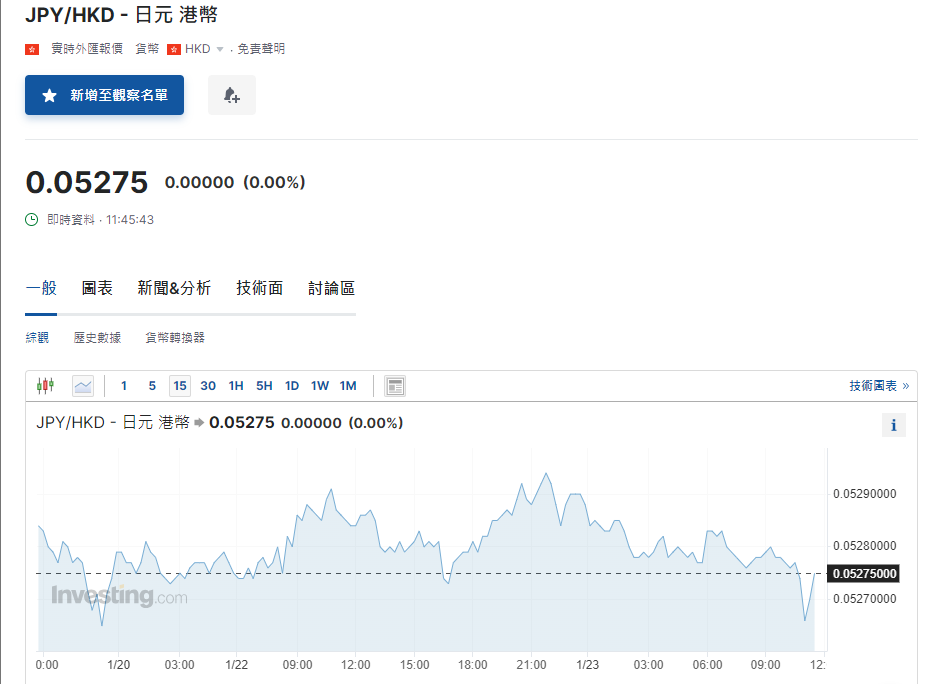This screenshot has height=684, width=927.
Task: Open the 歷史數據 link
Action: [x=97, y=338]
